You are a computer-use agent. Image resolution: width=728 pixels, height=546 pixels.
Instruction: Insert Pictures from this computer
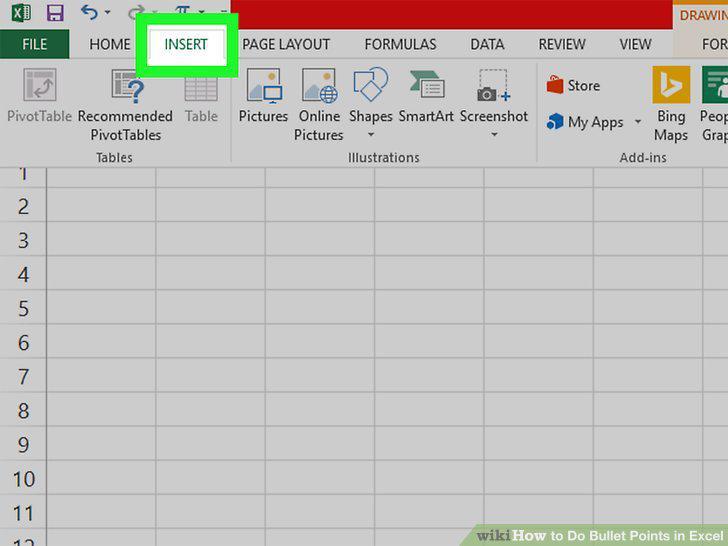263,96
